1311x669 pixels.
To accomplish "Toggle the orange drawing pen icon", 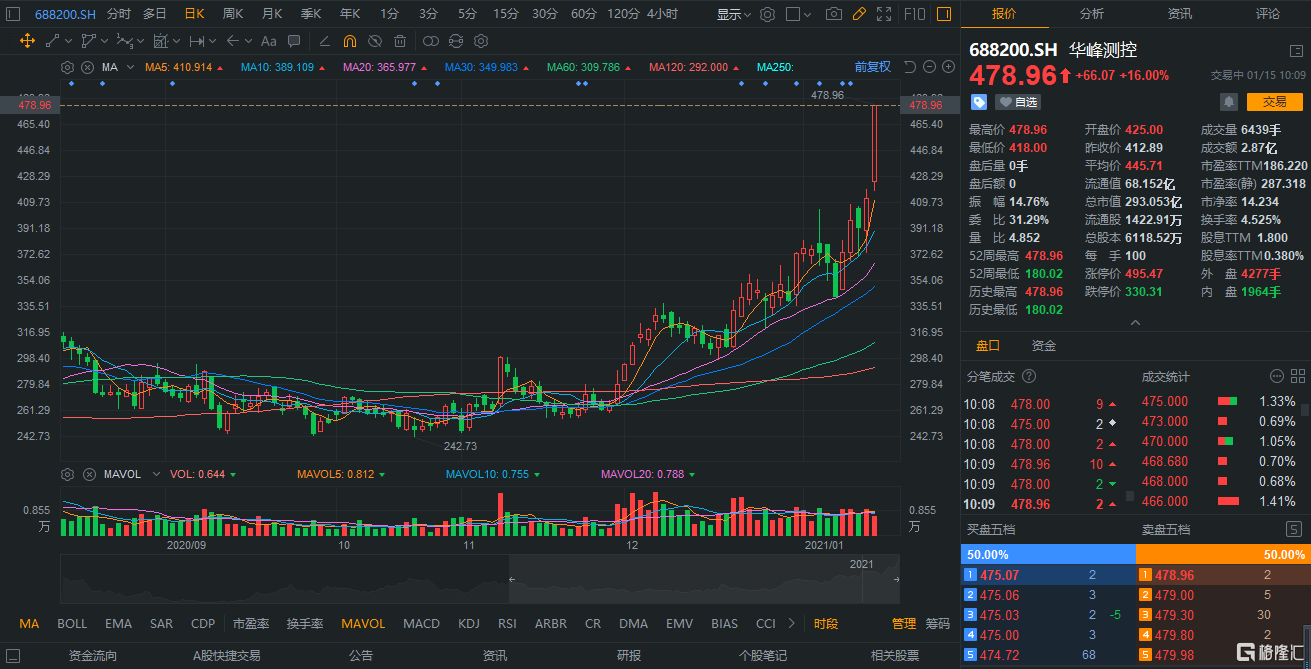I will coord(859,14).
